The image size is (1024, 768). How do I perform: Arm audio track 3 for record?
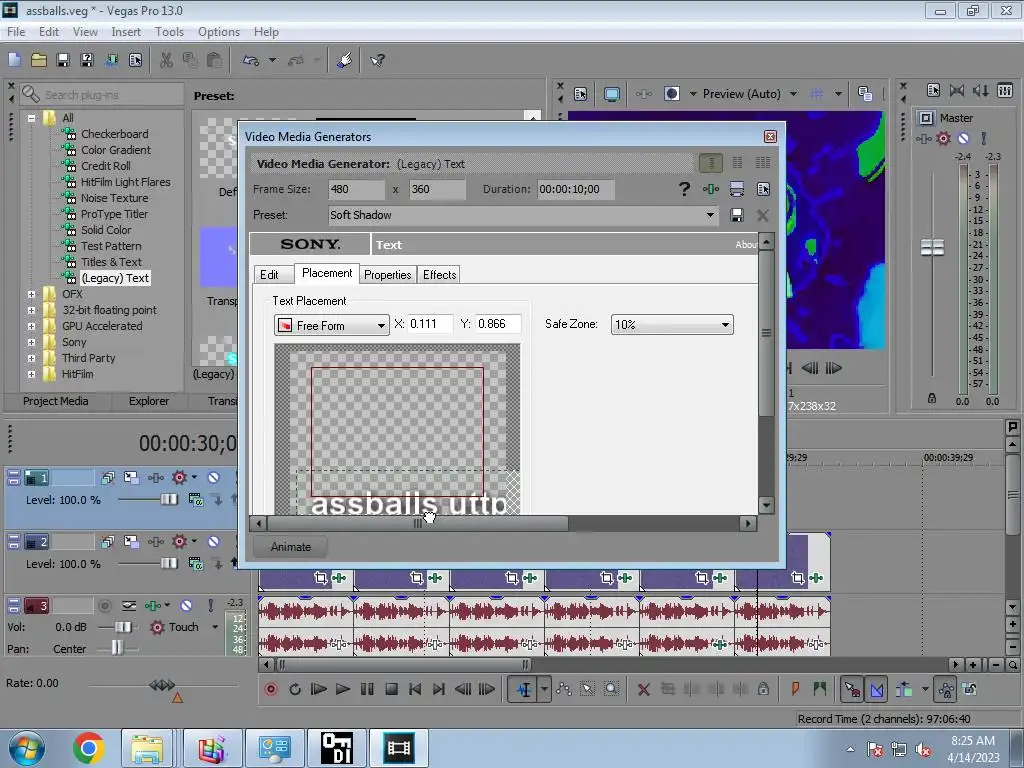tap(104, 606)
